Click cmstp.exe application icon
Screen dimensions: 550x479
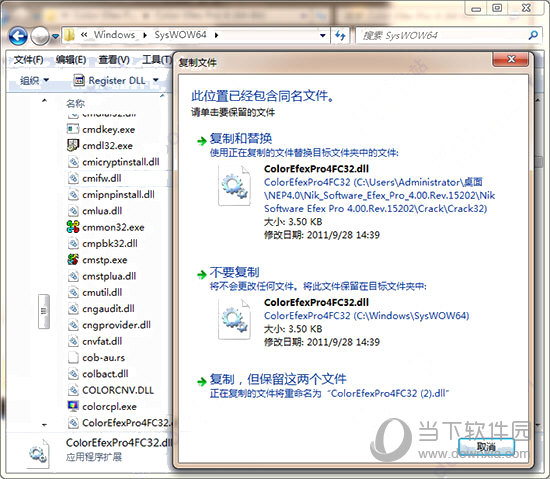73,259
